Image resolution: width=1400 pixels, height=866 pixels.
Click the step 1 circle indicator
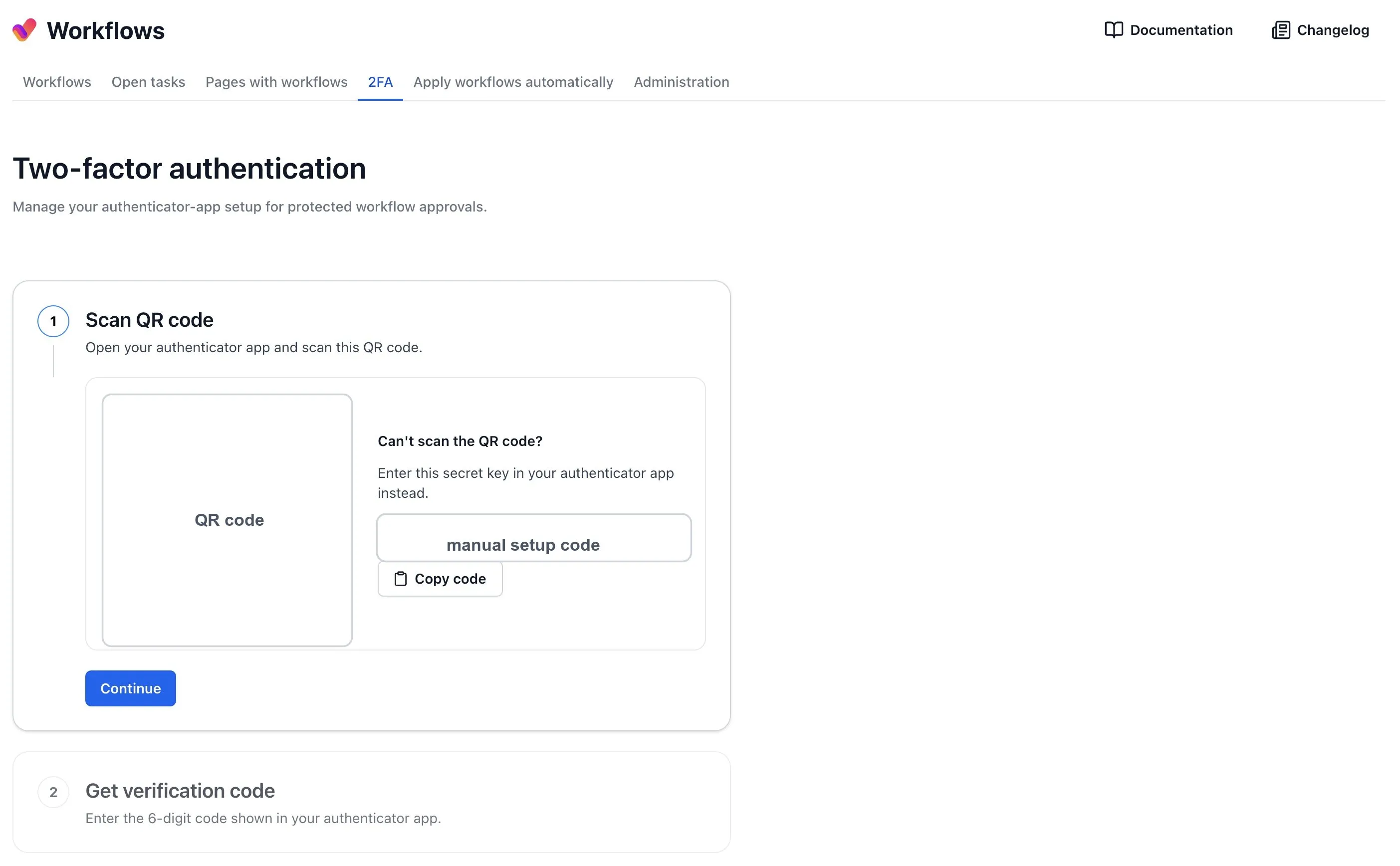click(x=53, y=321)
